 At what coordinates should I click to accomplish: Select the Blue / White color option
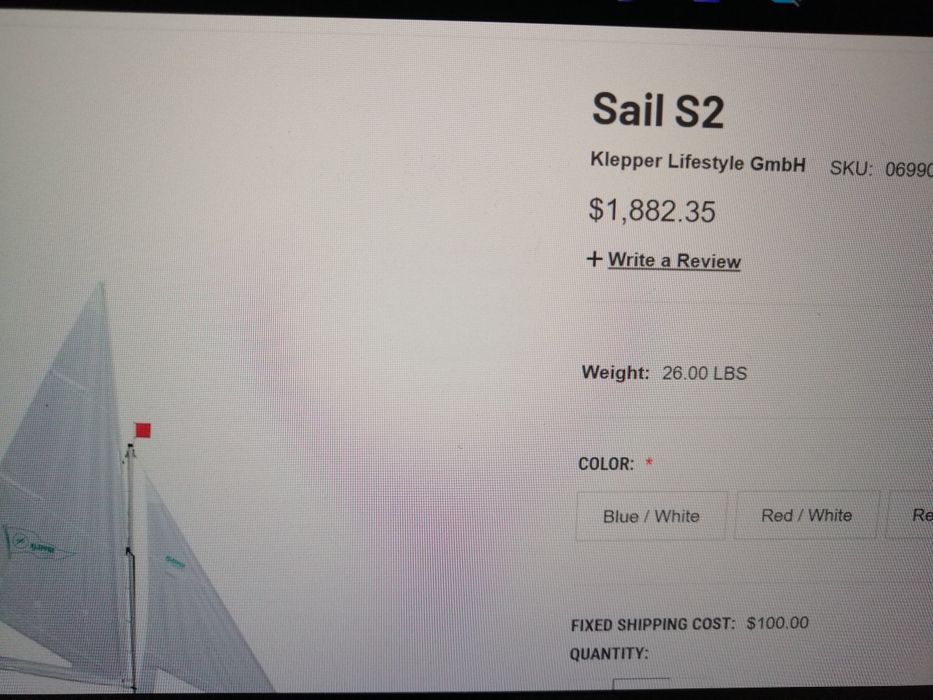tap(651, 515)
